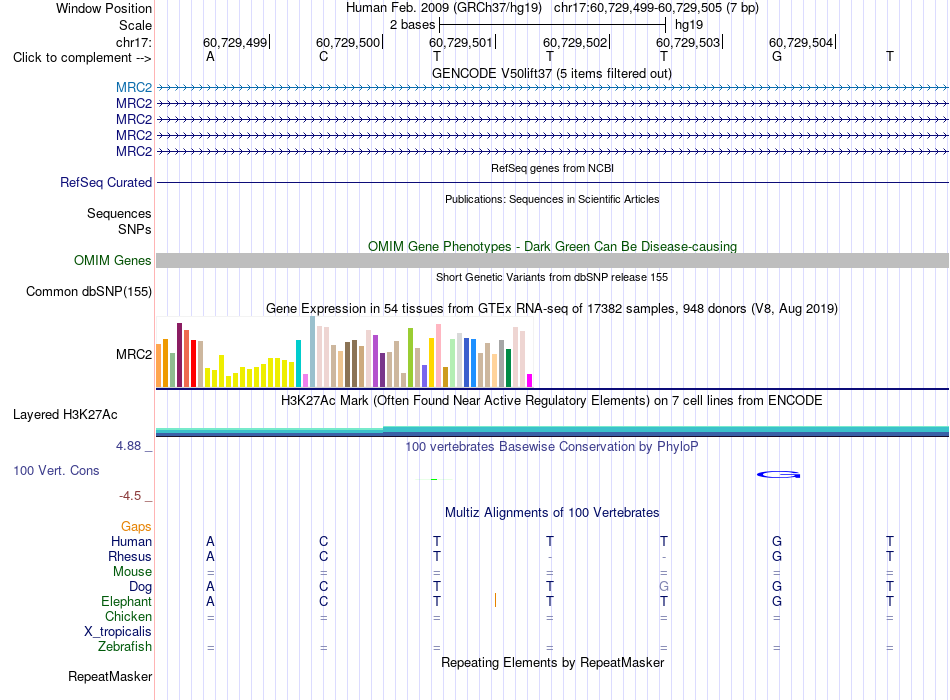950x700 pixels.
Task: Click the Layered H3K27Ac track label
Action: click(65, 415)
